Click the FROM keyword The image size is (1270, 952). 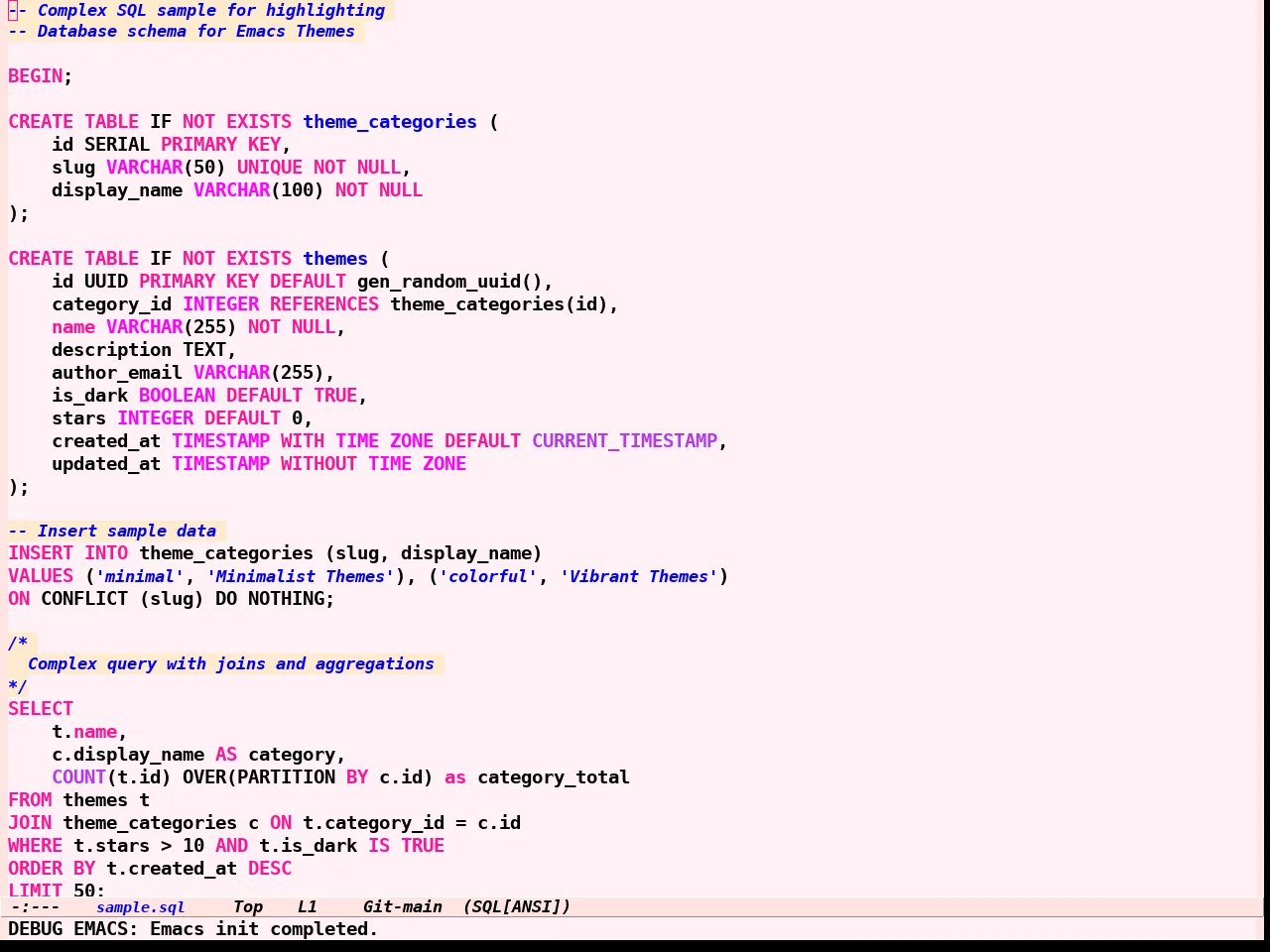(x=30, y=800)
